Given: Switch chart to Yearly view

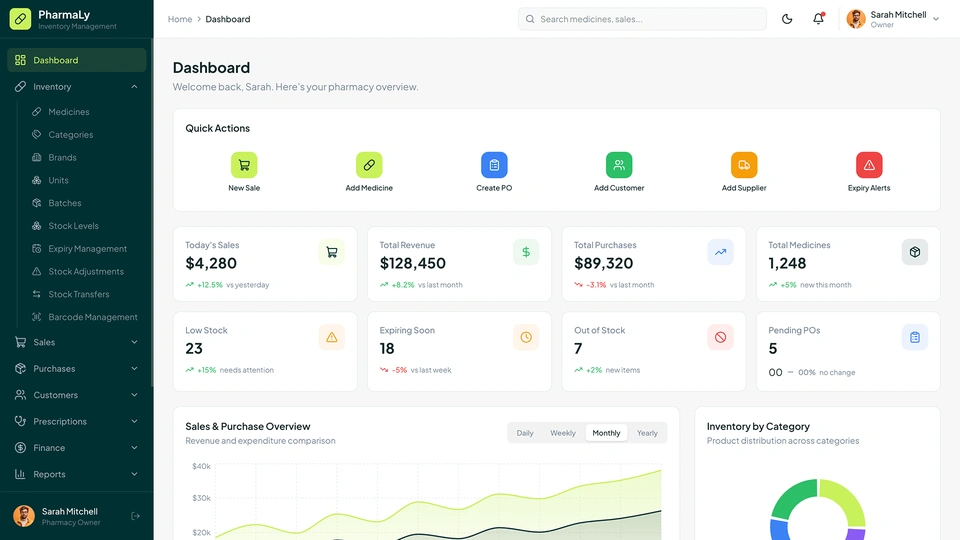Looking at the screenshot, I should pyautogui.click(x=647, y=433).
